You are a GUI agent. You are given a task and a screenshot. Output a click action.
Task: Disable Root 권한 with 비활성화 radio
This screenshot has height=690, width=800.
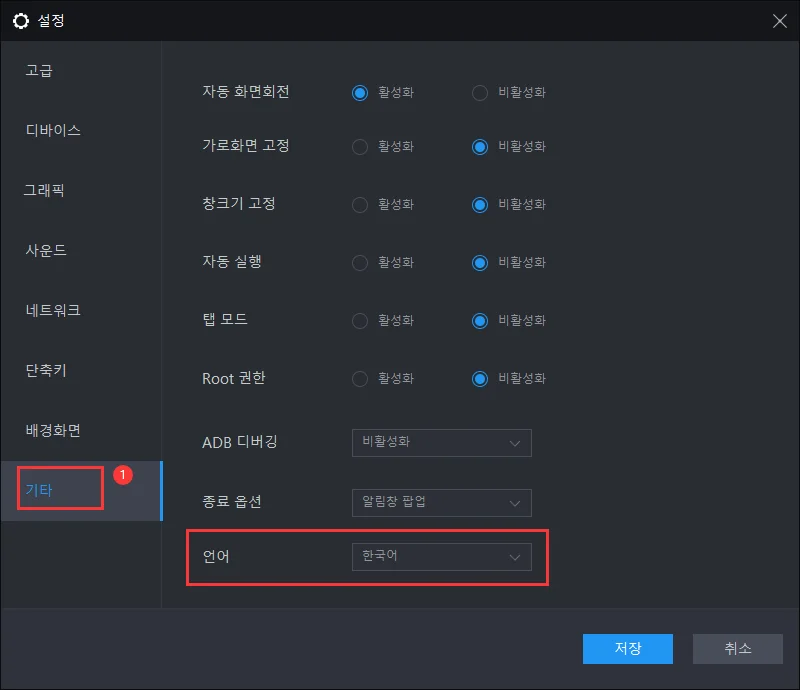(480, 379)
